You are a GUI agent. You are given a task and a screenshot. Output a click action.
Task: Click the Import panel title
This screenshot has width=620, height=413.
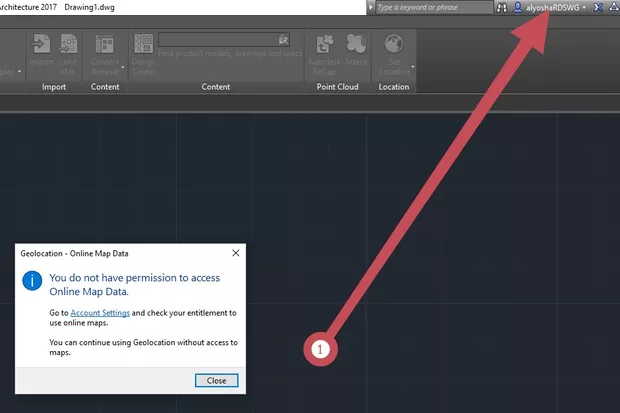click(x=54, y=87)
